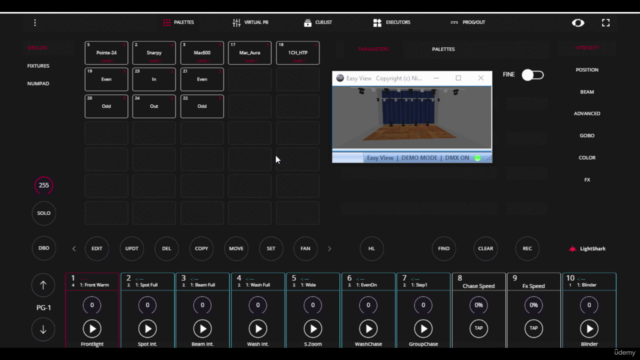The image size is (640, 360).
Task: Show more command buttons with right chevron
Action: pos(329,249)
